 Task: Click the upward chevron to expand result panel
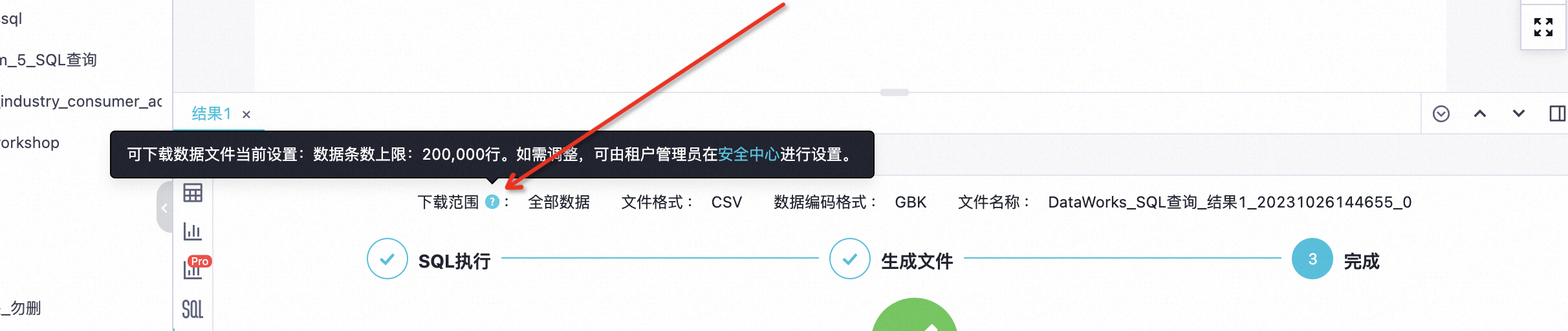click(x=1480, y=114)
